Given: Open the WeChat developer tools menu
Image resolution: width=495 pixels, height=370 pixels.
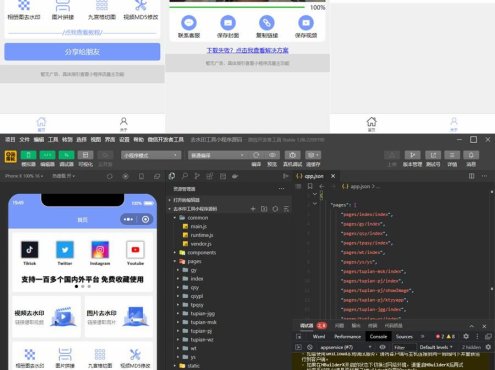Looking at the screenshot, I should [x=166, y=140].
